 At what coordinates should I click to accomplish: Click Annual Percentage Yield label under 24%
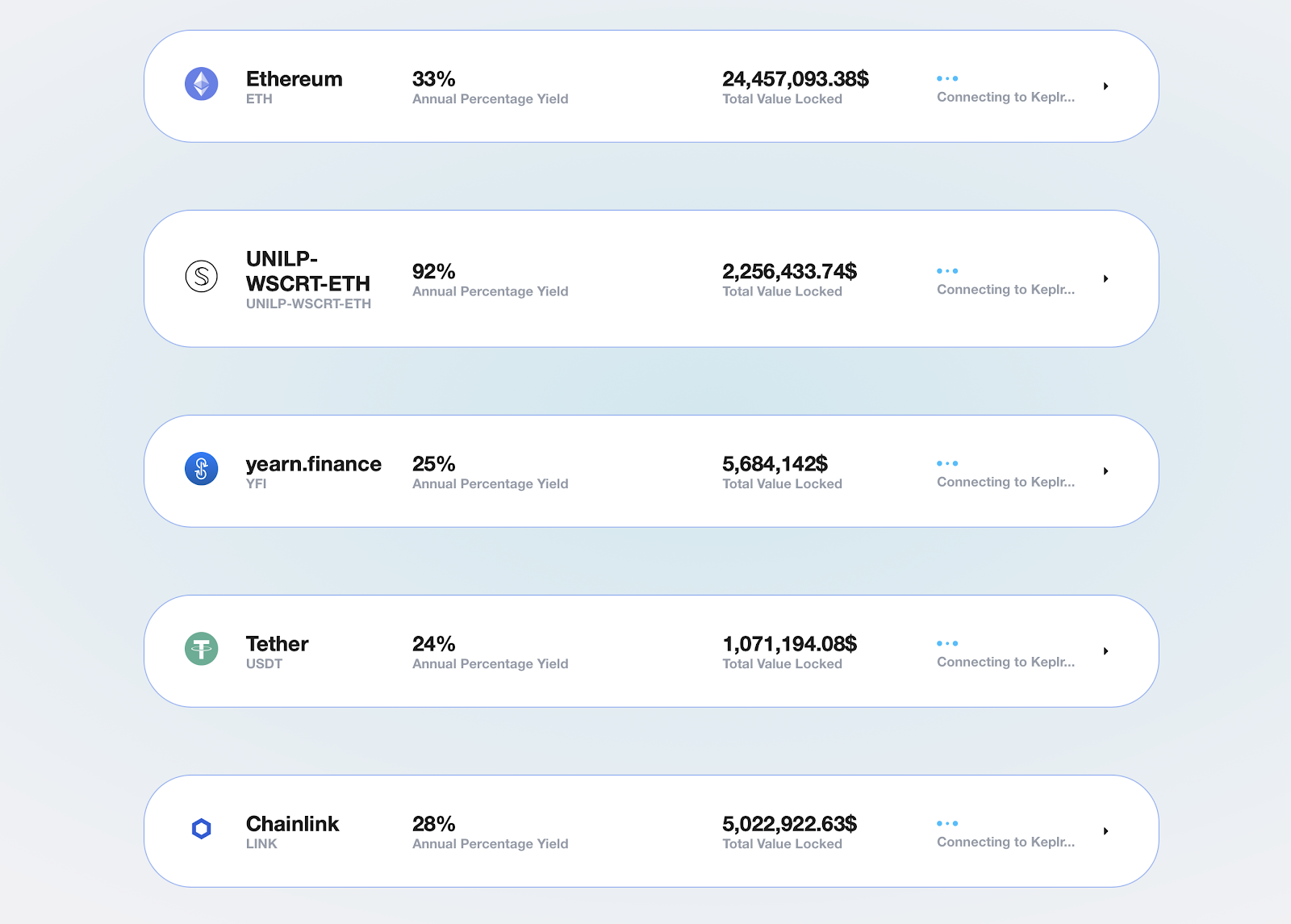(491, 664)
